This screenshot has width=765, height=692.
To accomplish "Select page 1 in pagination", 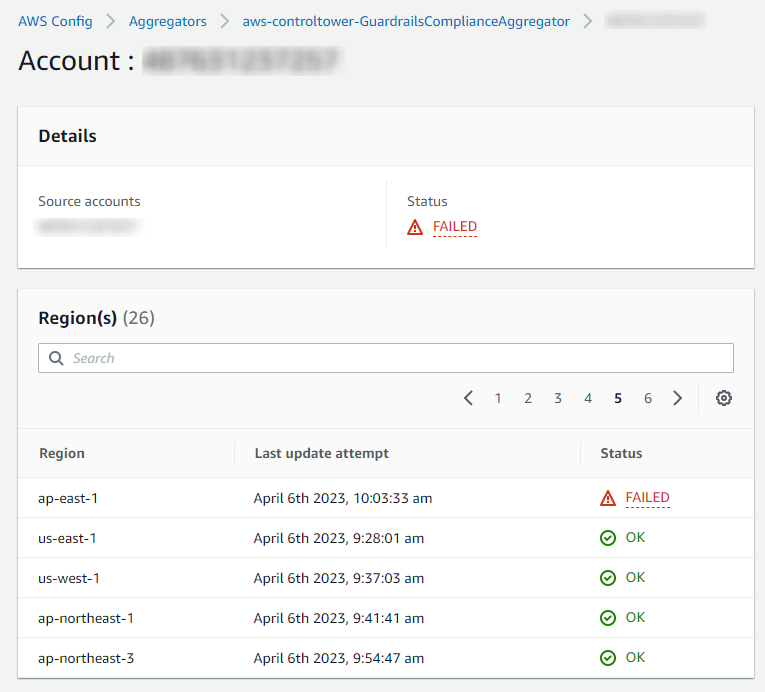I will point(498,398).
